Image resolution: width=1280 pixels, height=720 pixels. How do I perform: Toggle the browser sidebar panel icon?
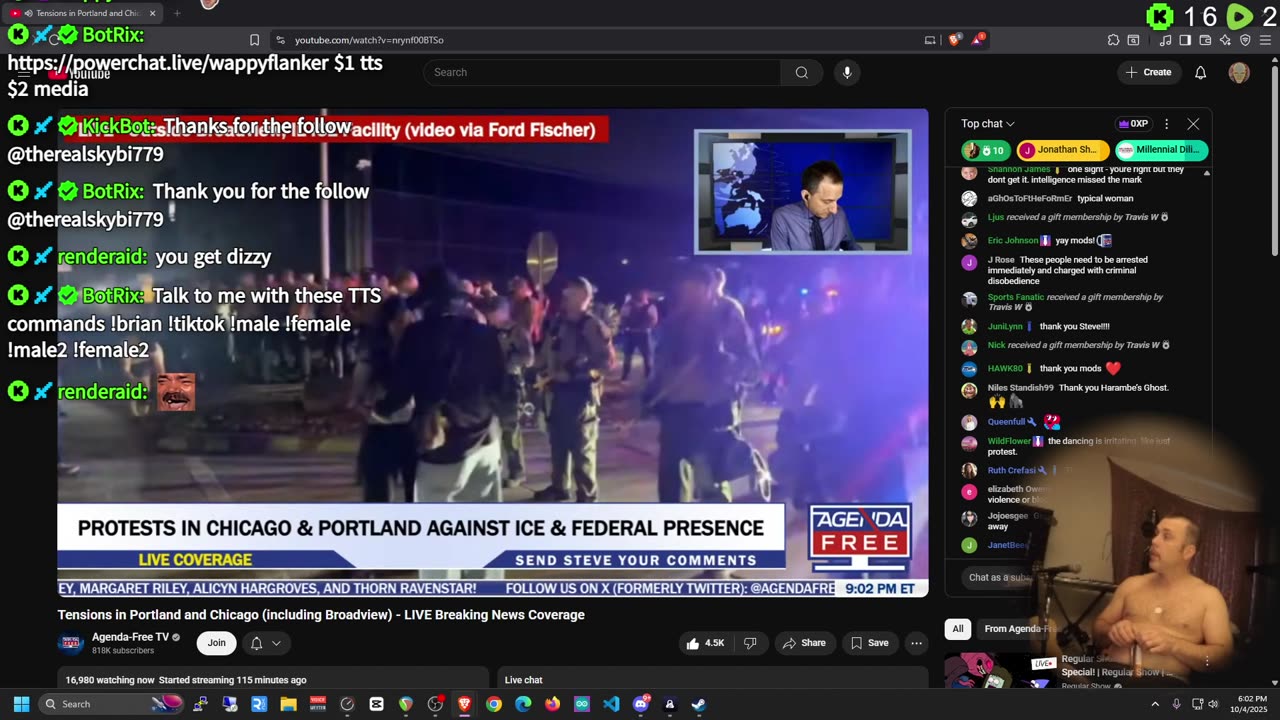point(1185,40)
